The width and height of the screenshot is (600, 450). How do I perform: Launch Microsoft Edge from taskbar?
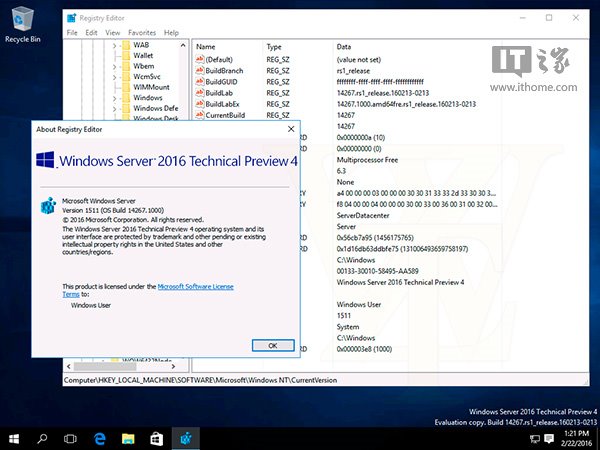99,439
